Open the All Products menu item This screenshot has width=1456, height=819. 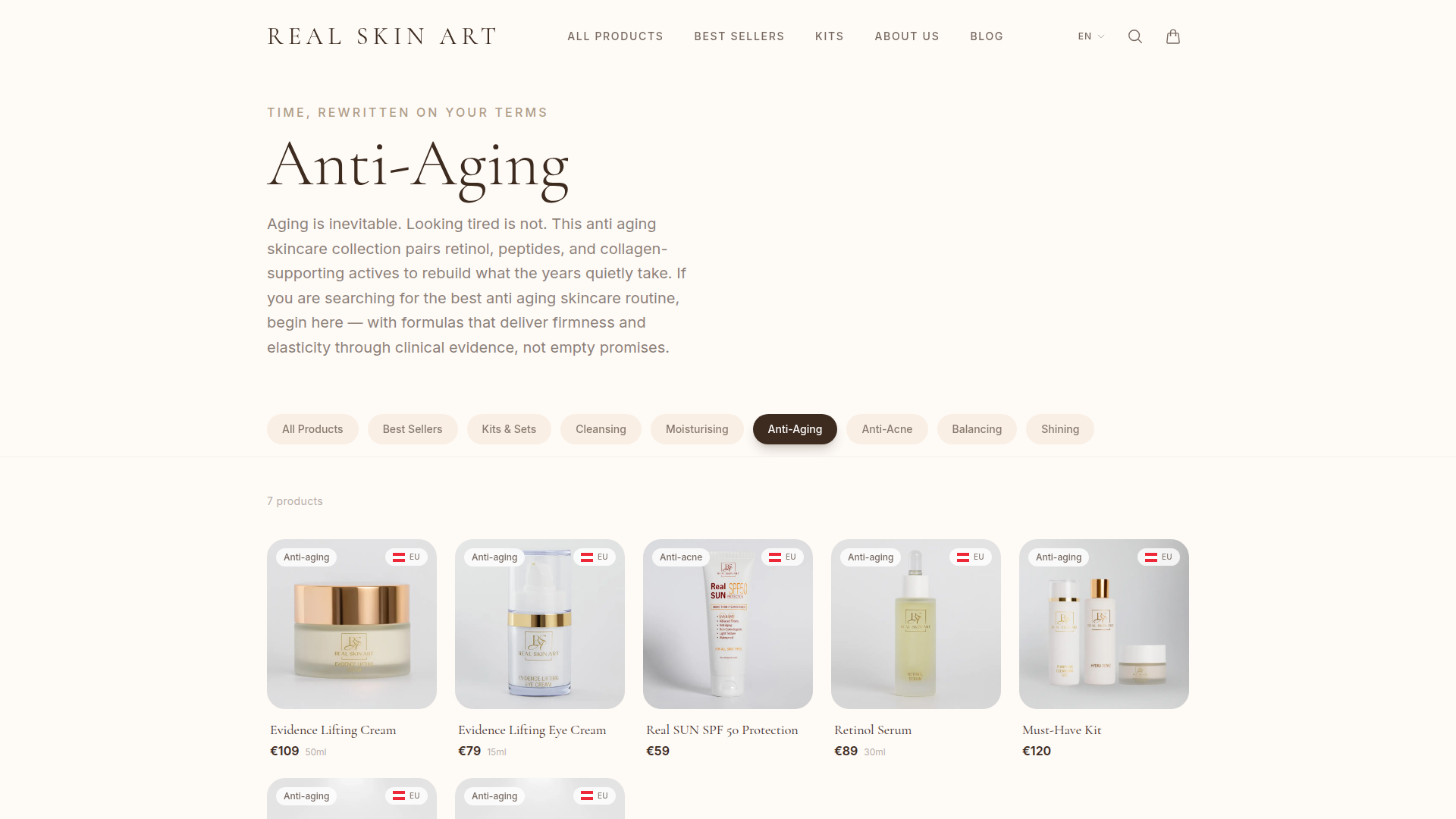[615, 36]
